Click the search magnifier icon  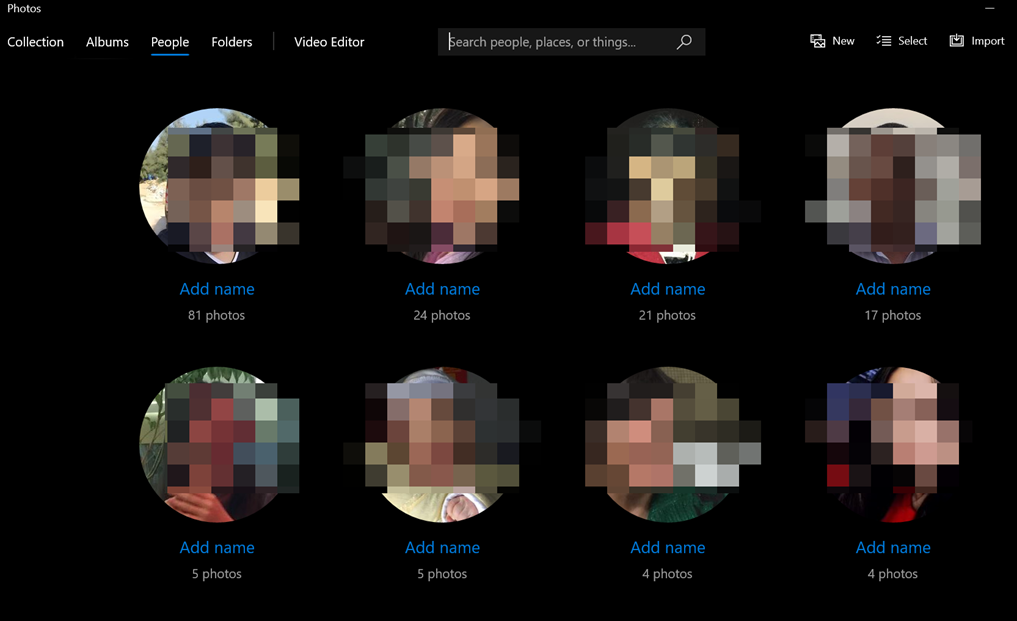pyautogui.click(x=684, y=42)
